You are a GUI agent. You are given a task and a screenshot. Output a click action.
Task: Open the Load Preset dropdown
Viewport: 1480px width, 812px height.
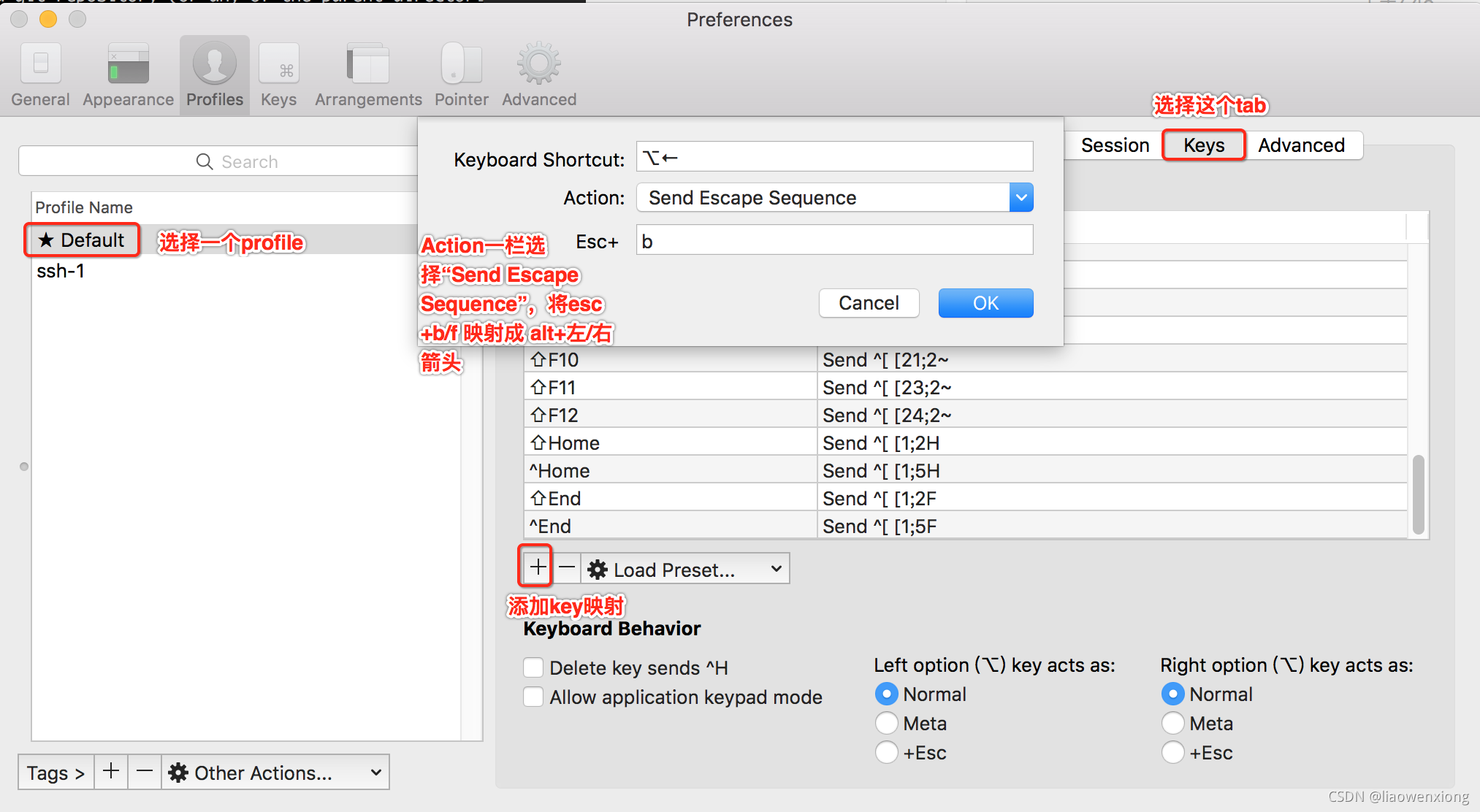686,569
